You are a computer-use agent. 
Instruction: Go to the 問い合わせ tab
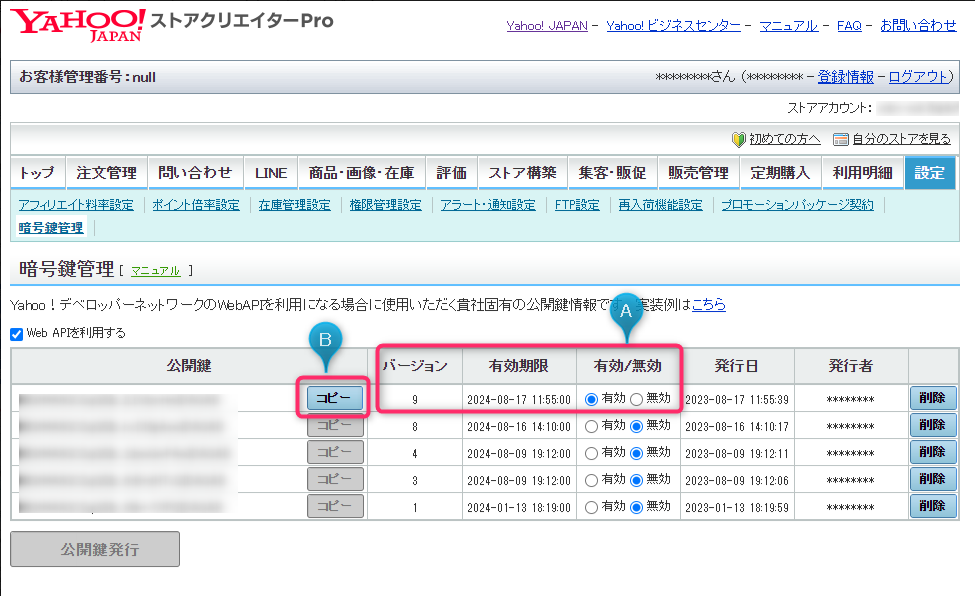[195, 173]
